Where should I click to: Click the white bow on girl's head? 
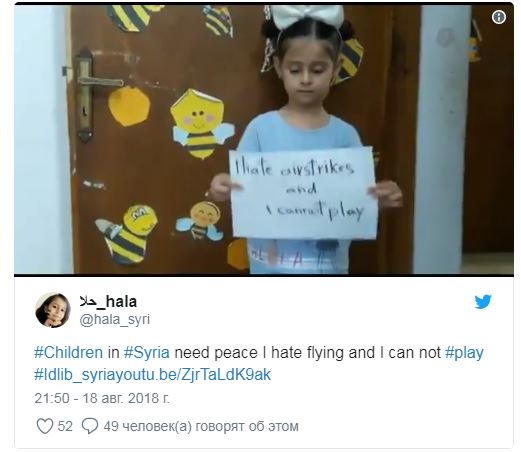[x=307, y=15]
